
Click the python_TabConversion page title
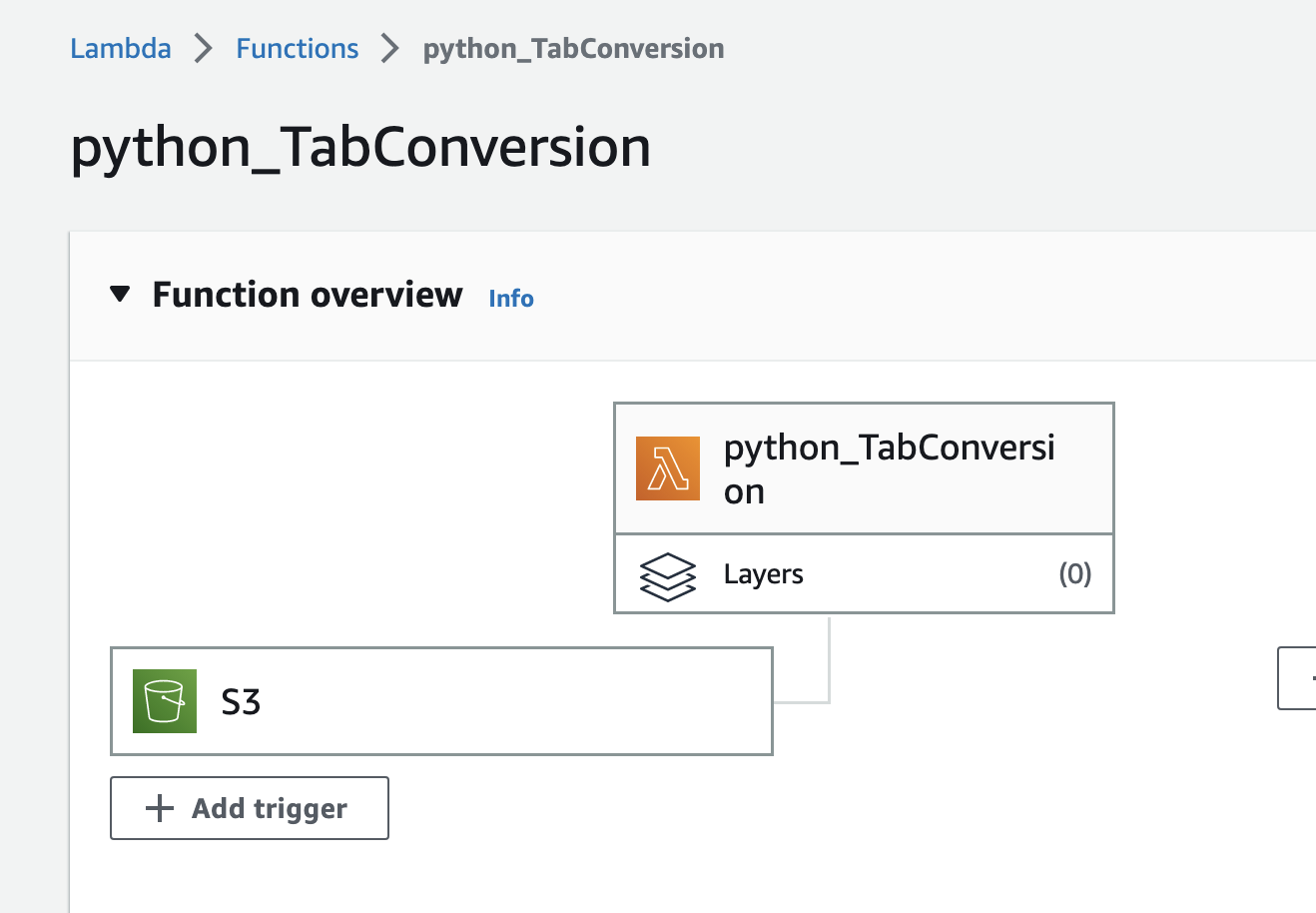click(x=361, y=148)
